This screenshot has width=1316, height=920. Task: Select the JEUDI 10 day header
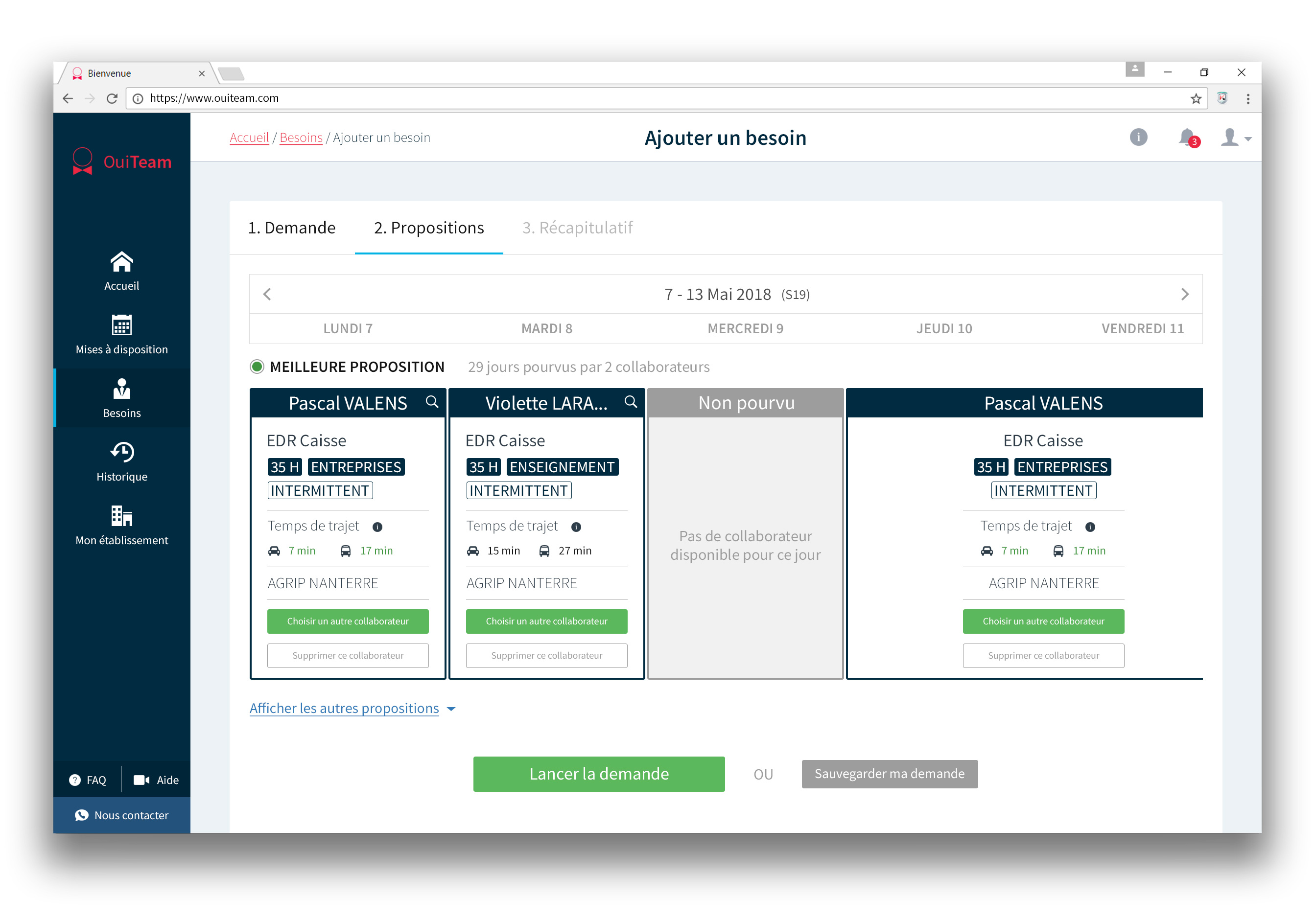(x=944, y=329)
